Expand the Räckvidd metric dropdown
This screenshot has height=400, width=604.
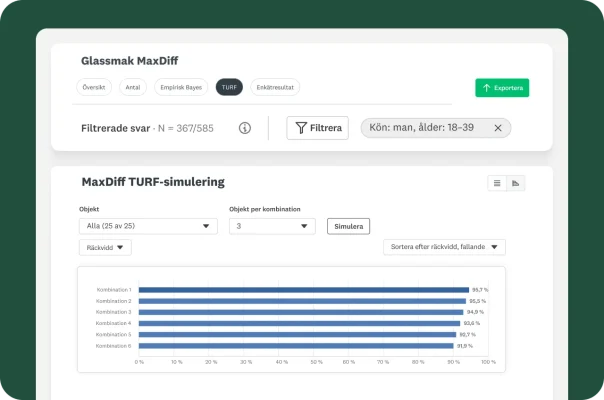(105, 247)
